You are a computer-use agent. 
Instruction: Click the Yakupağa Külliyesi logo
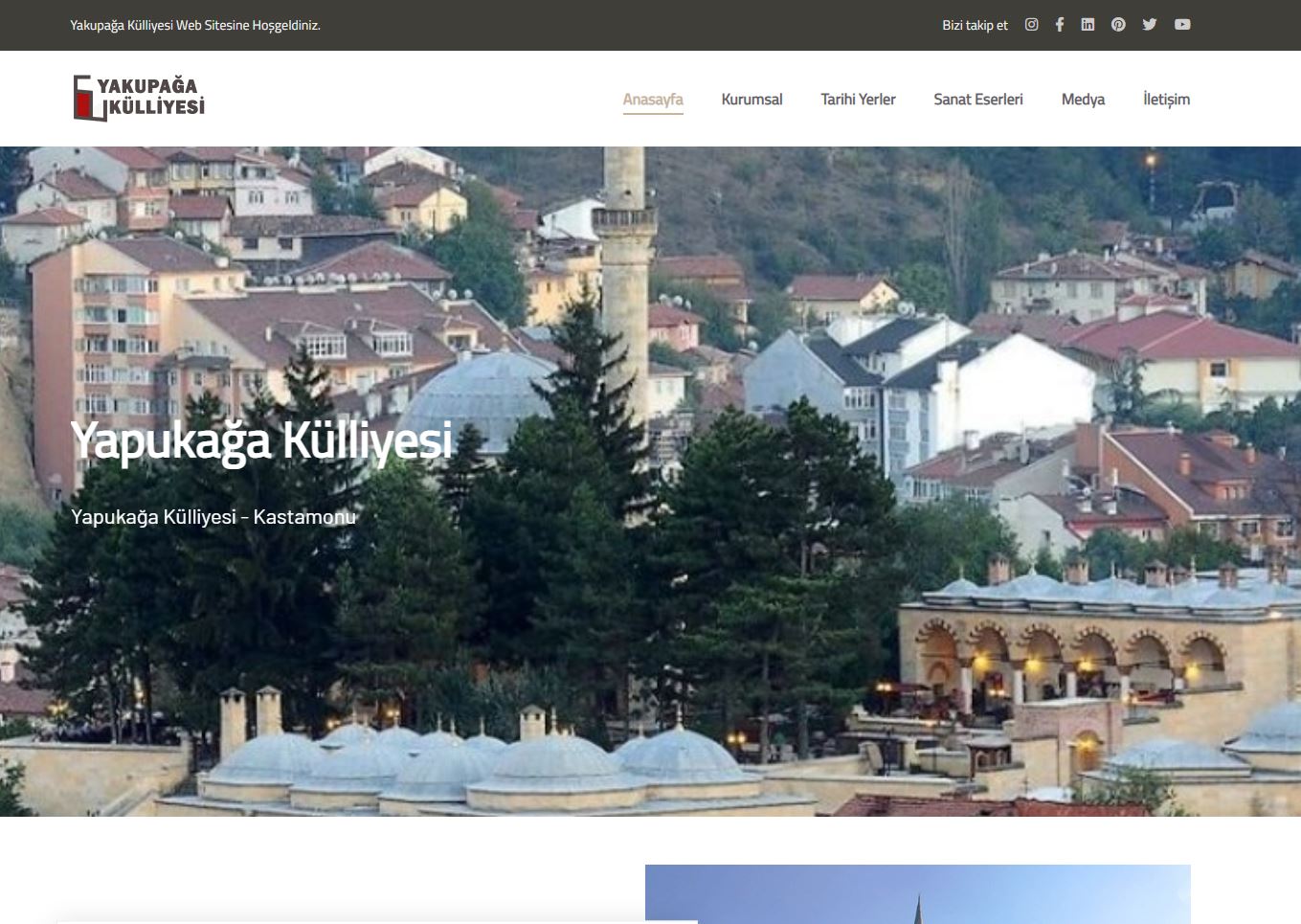(x=139, y=99)
